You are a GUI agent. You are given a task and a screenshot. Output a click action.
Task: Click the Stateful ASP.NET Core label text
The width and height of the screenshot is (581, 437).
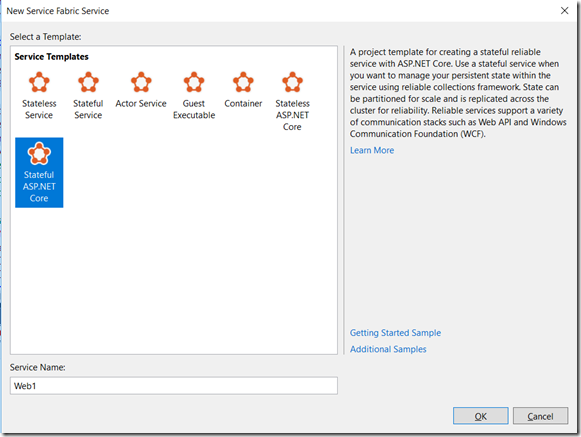[39, 186]
